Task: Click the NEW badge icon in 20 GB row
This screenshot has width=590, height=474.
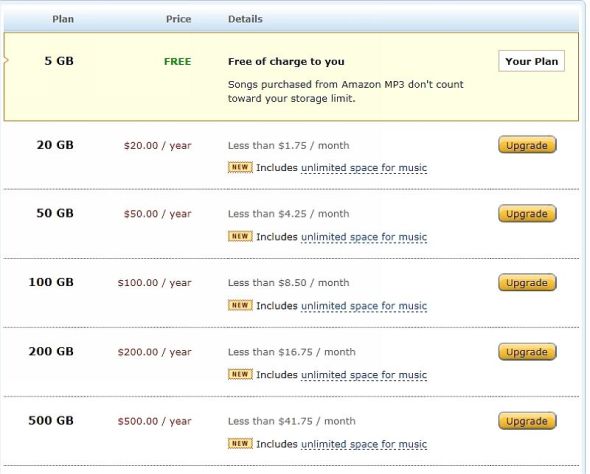Action: tap(240, 167)
